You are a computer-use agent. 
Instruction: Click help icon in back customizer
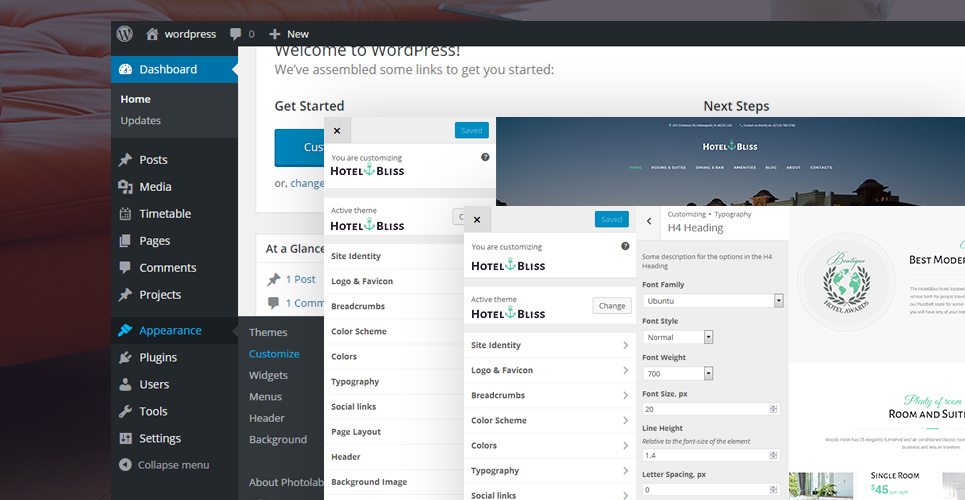point(485,157)
